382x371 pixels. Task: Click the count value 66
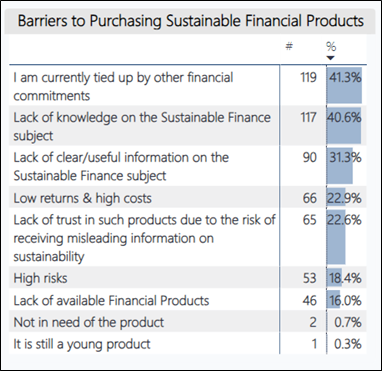tap(310, 198)
